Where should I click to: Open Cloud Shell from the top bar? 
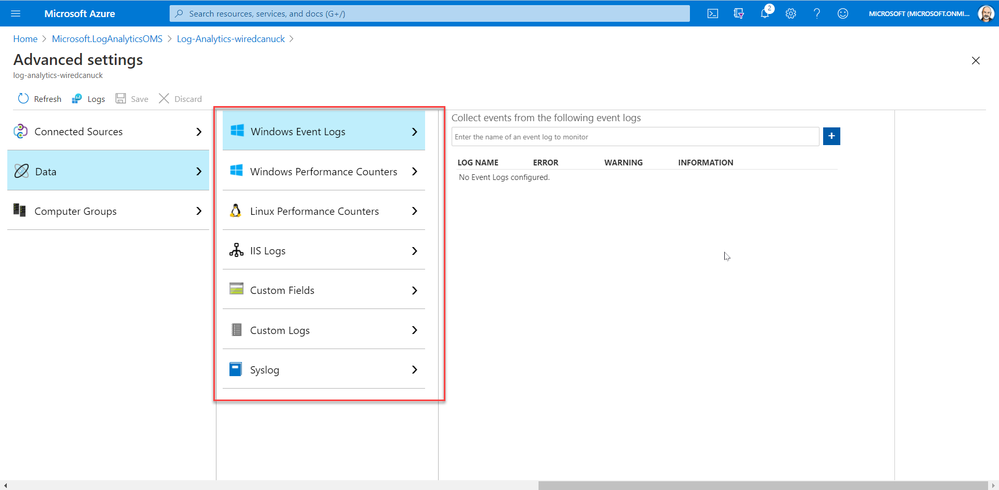[714, 13]
